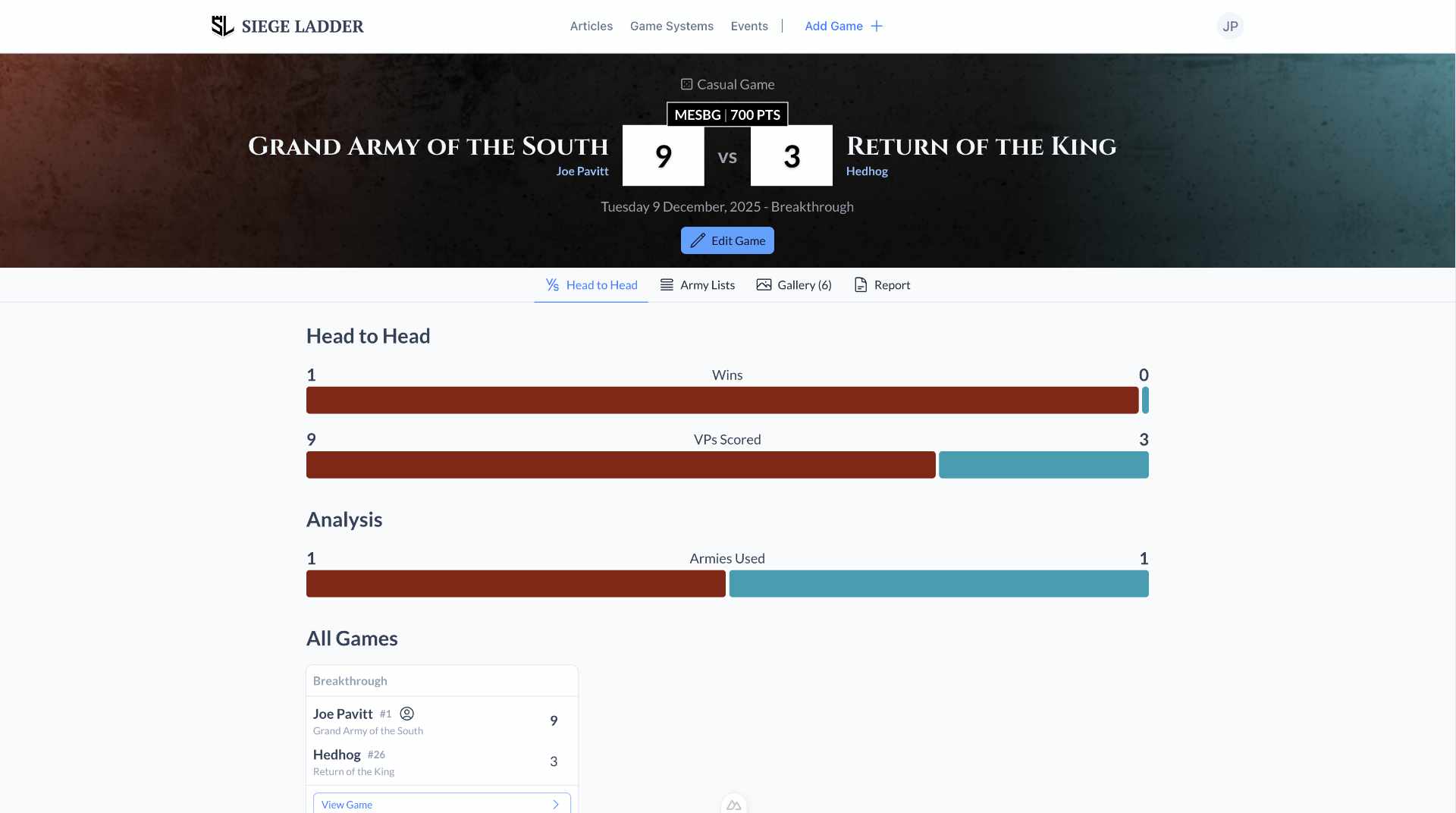Click the plus icon beside Add Game
This screenshot has height=813, width=1456.
[x=877, y=26]
